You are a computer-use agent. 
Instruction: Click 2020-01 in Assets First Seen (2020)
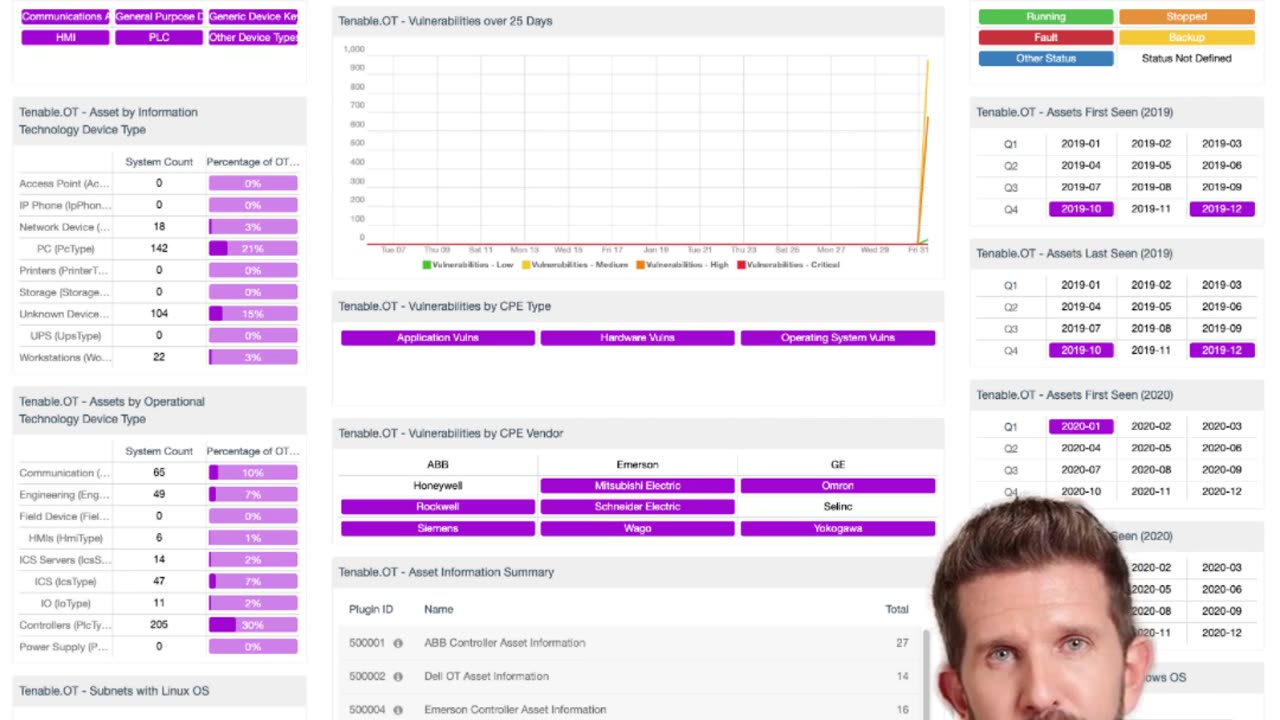tap(1081, 427)
